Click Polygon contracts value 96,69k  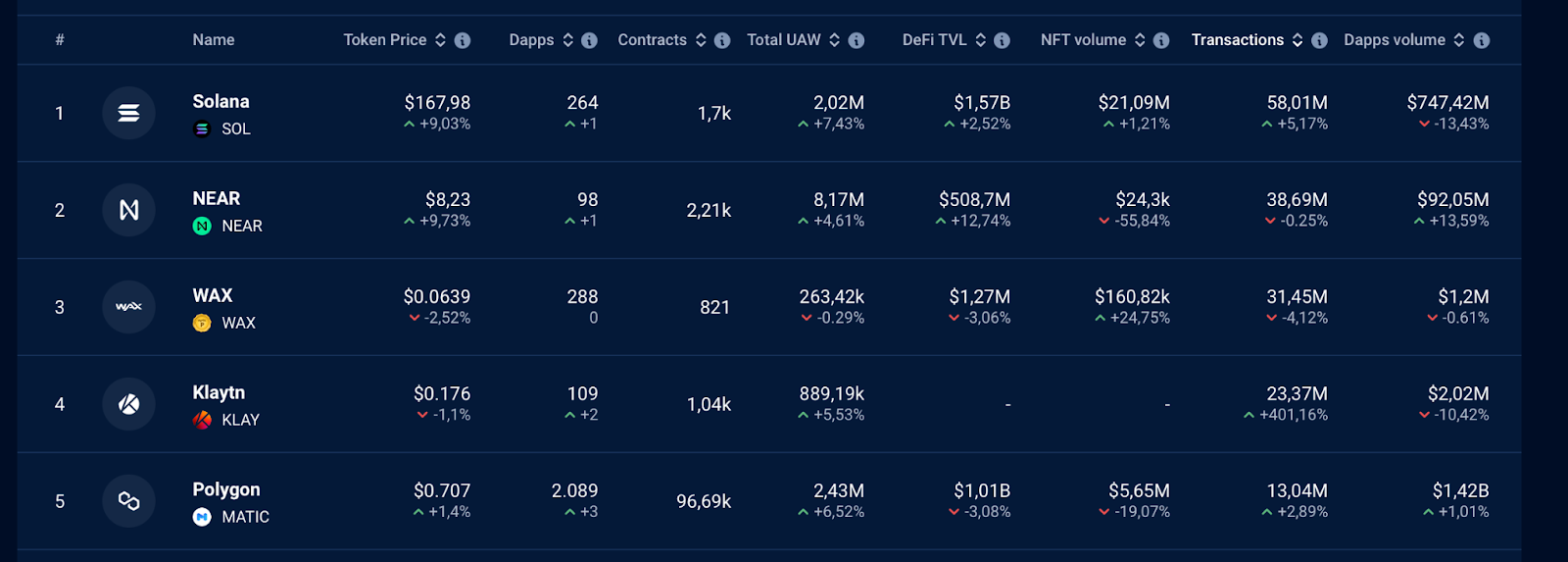click(704, 501)
